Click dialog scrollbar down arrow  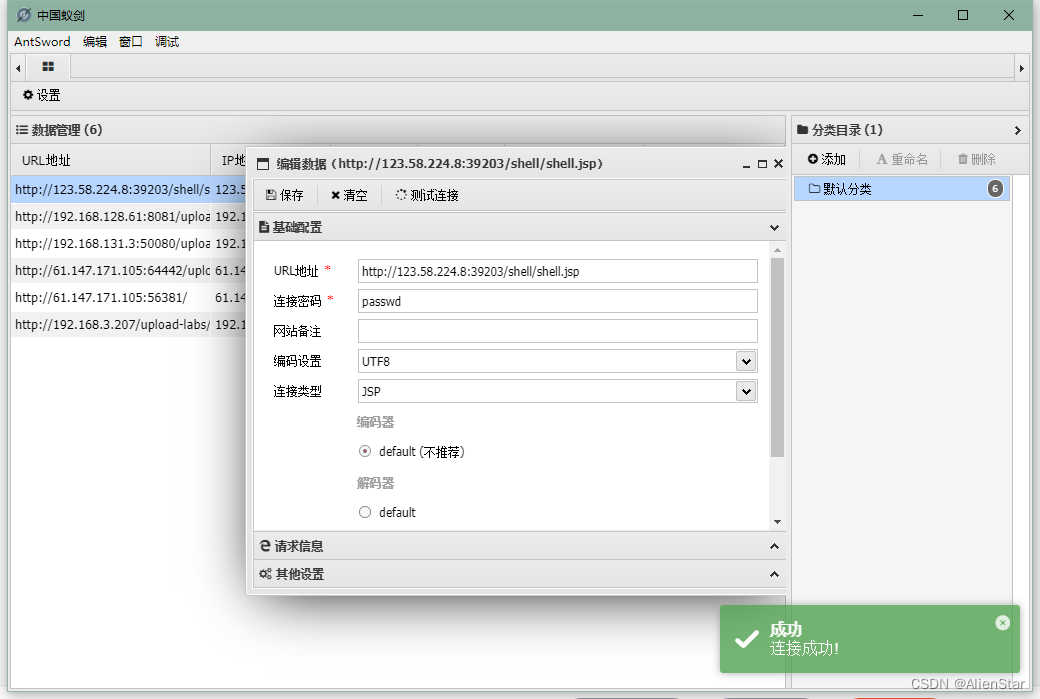click(x=777, y=522)
